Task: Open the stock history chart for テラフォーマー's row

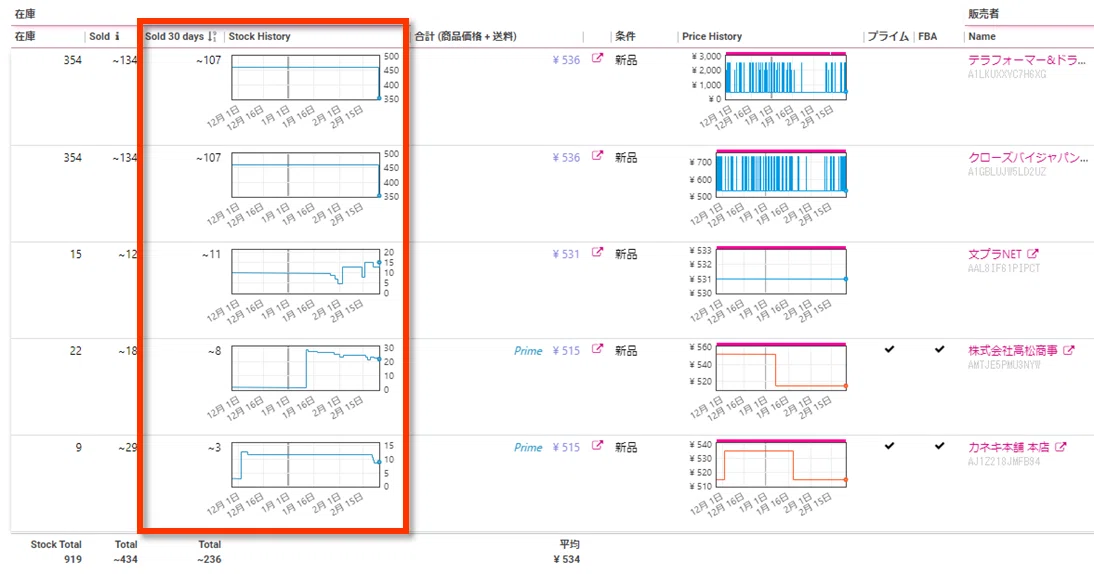Action: tap(306, 77)
